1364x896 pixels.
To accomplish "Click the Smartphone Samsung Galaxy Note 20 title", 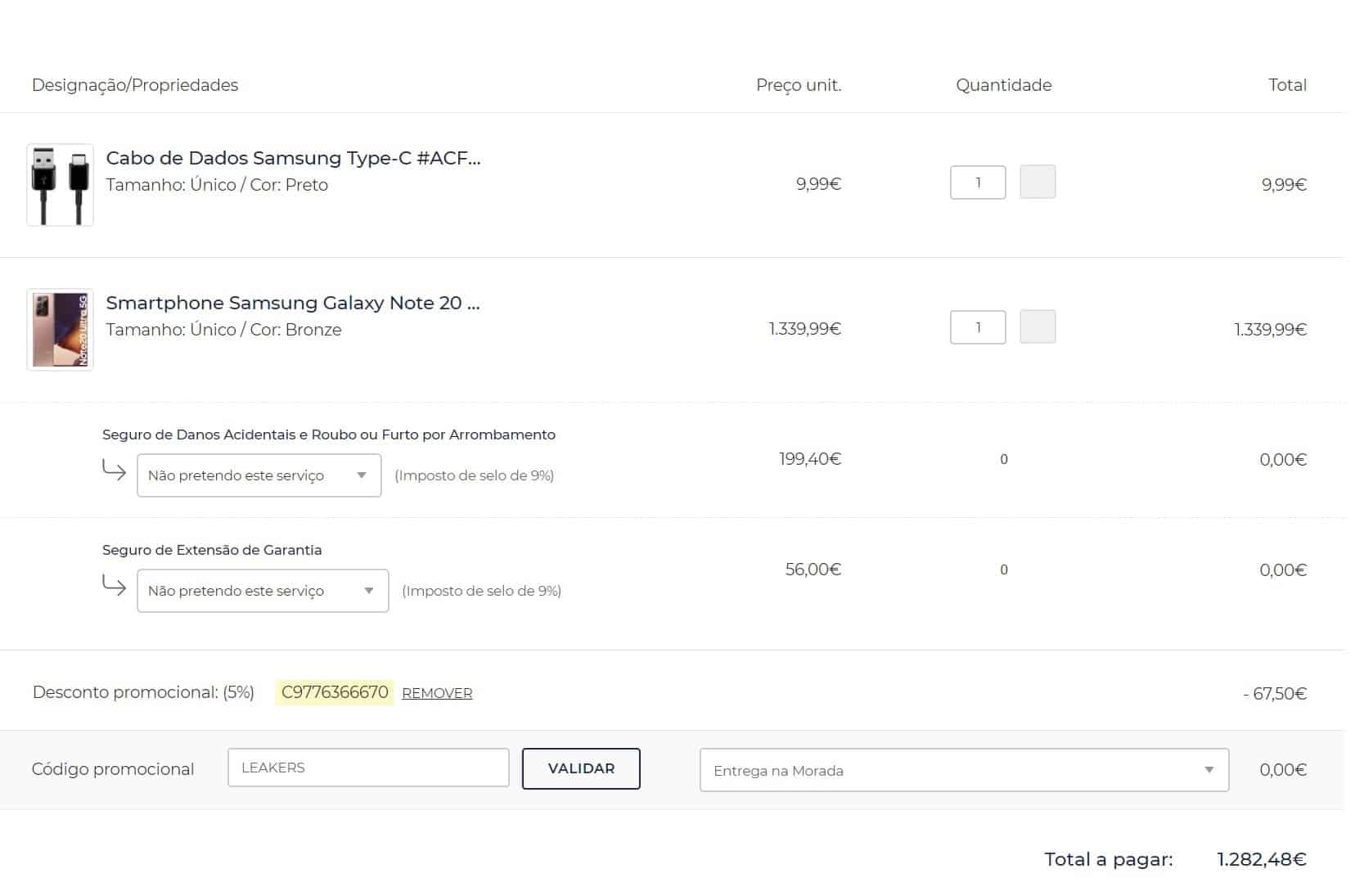I will coord(293,303).
